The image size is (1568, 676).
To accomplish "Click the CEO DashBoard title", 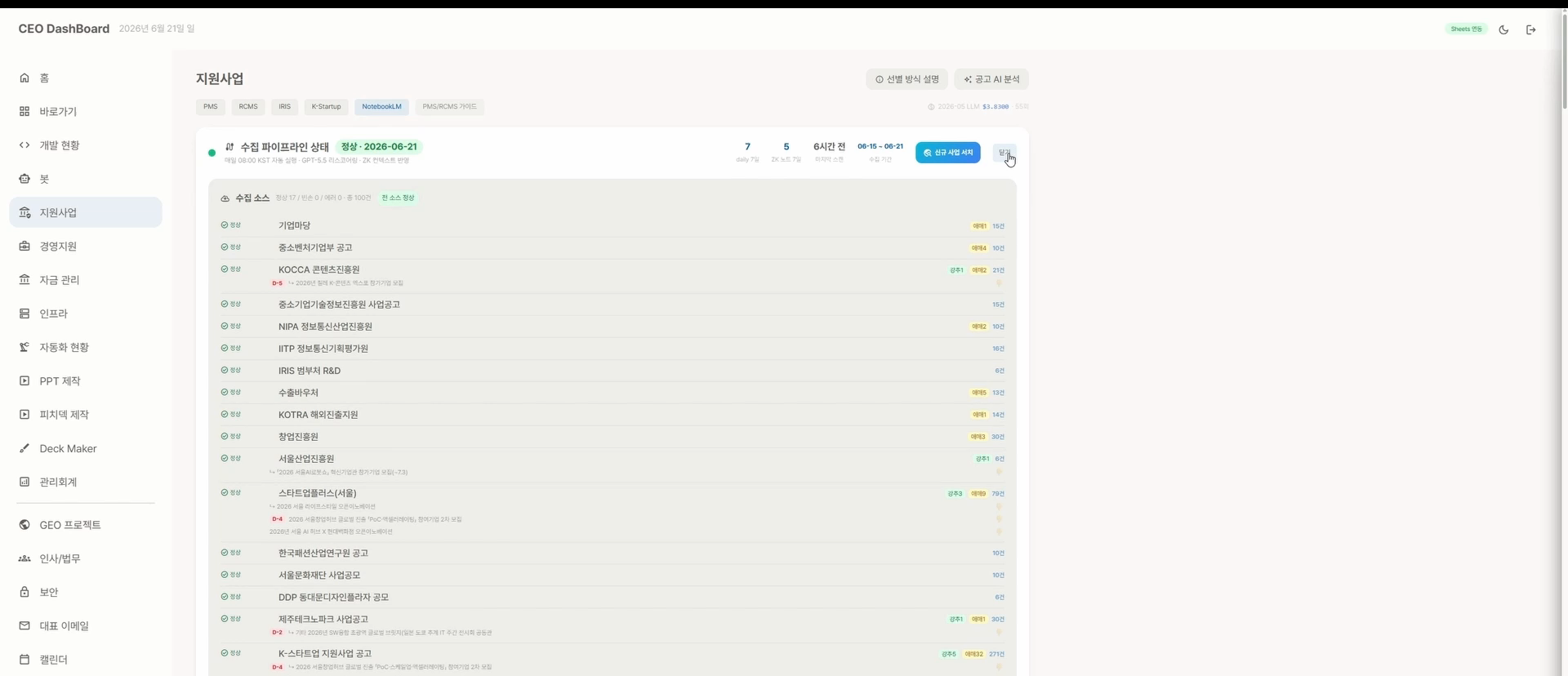I will tap(64, 29).
